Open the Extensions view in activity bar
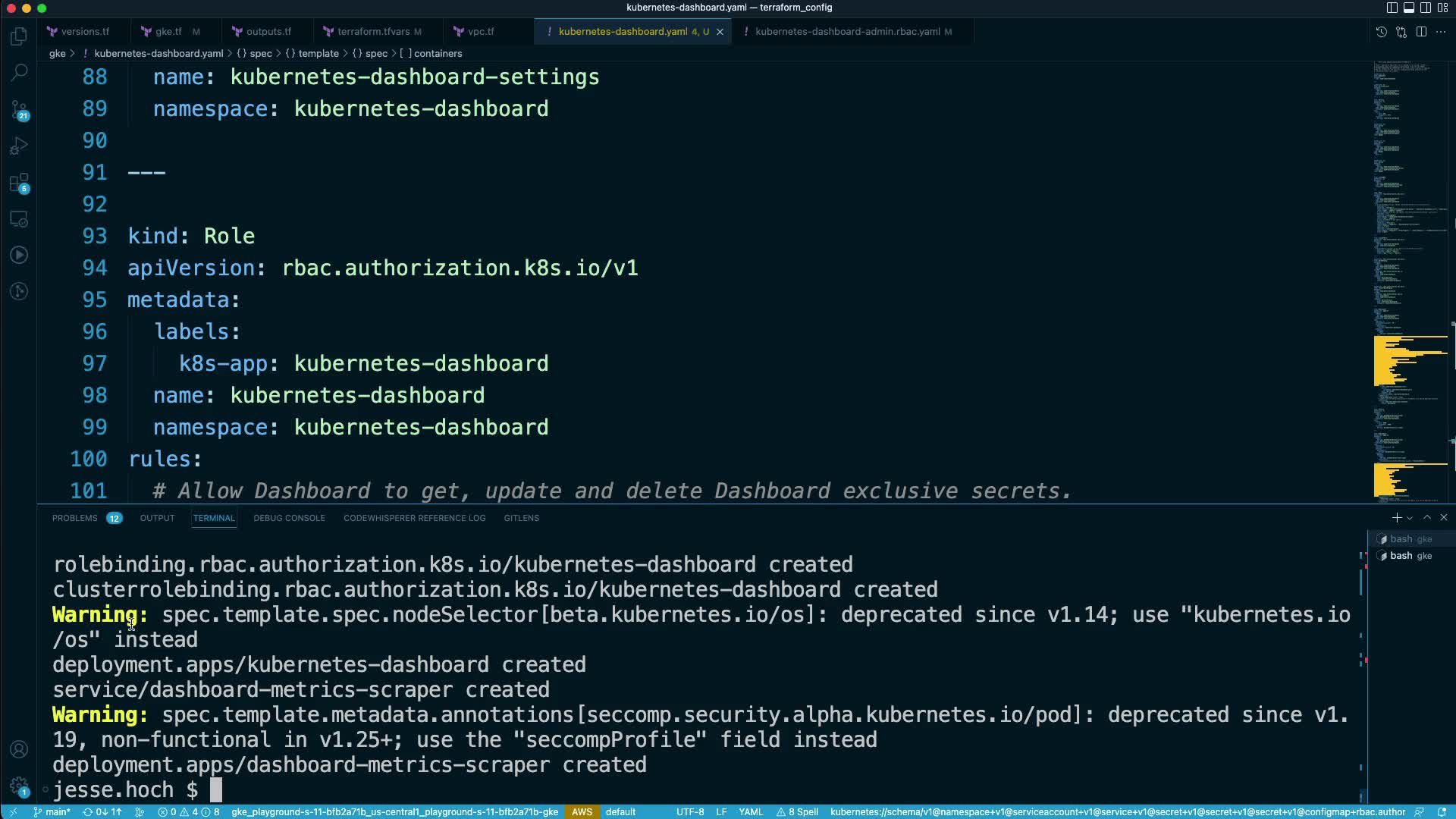Screen dimensions: 1456x819 point(19,183)
